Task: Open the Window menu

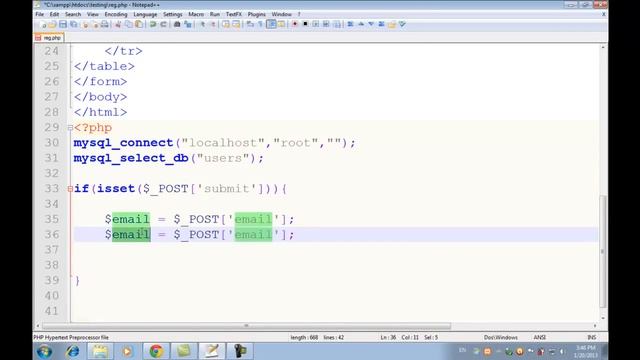Action: point(282,14)
